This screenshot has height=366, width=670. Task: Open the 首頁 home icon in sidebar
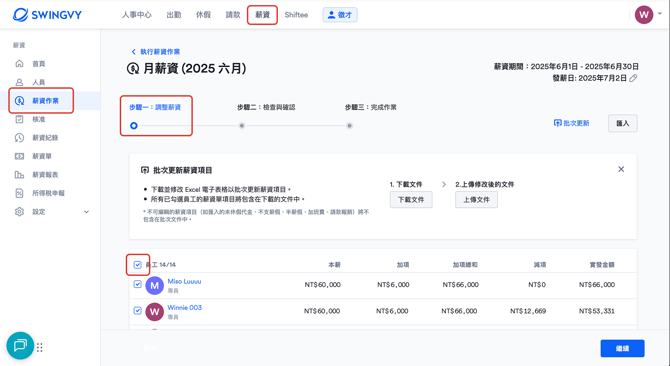19,64
